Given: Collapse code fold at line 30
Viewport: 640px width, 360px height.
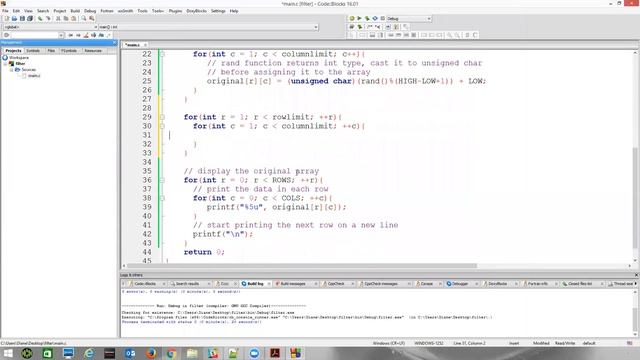Looking at the screenshot, I should [x=162, y=126].
